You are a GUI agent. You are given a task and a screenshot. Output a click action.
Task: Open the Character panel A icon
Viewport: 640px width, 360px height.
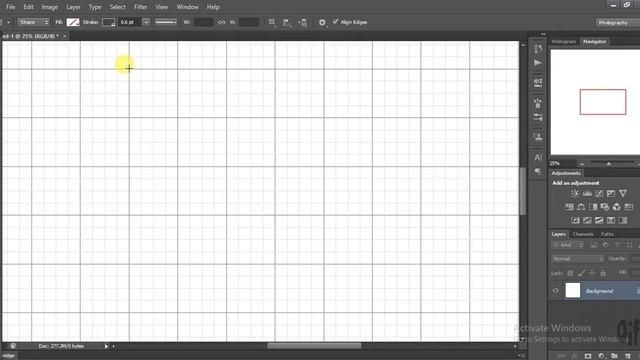click(x=538, y=157)
